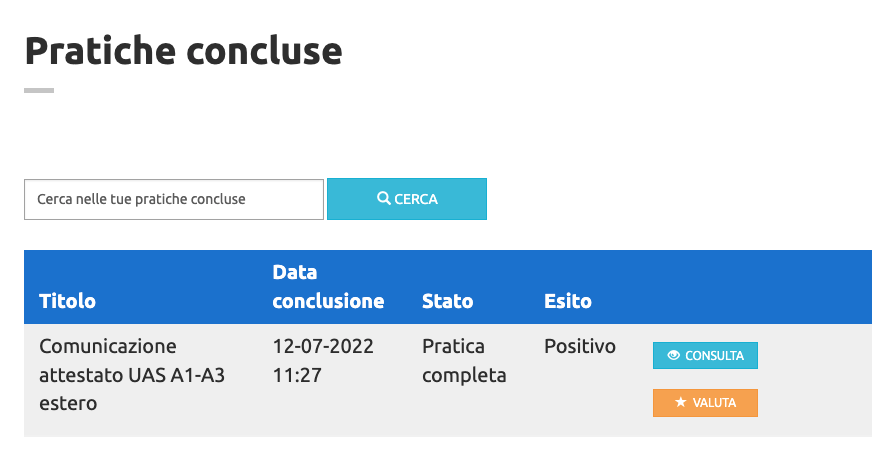Click the Data conclusione column header
The image size is (892, 456).
(328, 286)
